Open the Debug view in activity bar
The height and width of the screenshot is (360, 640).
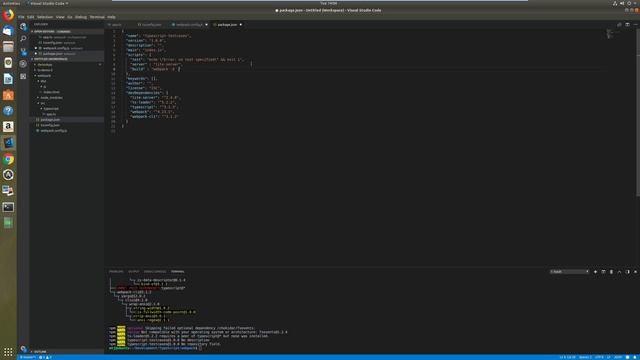23,64
